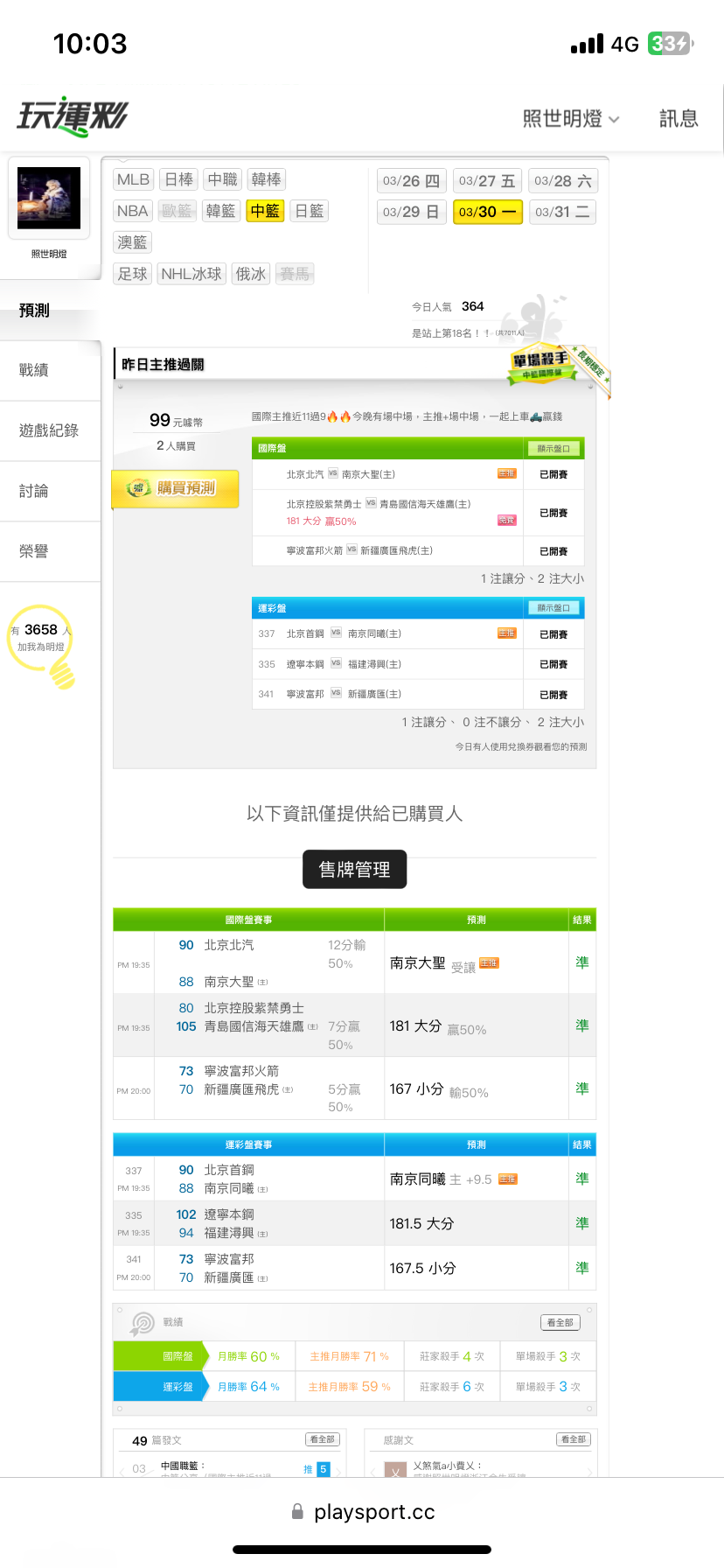Viewport: 724px width, 1568px height.
Task: Select the highlighted 中籃 league tab
Action: [x=265, y=211]
